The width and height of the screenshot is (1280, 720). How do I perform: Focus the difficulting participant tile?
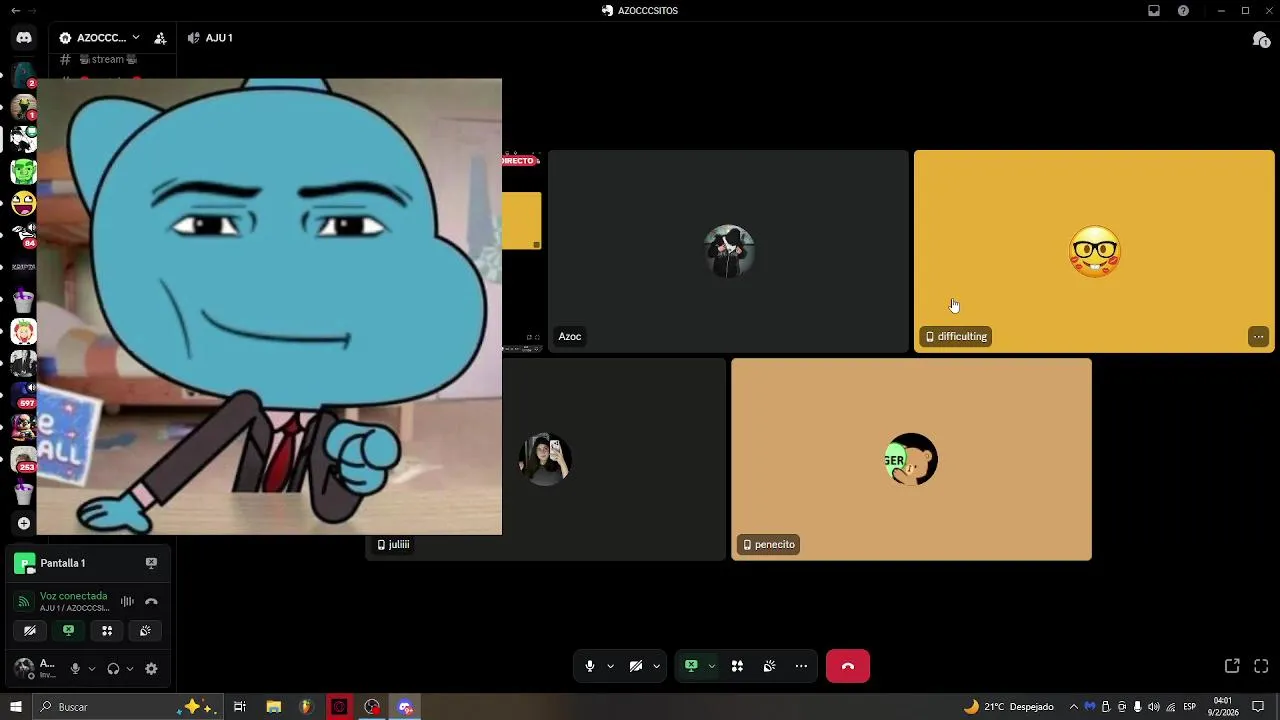coord(1094,251)
